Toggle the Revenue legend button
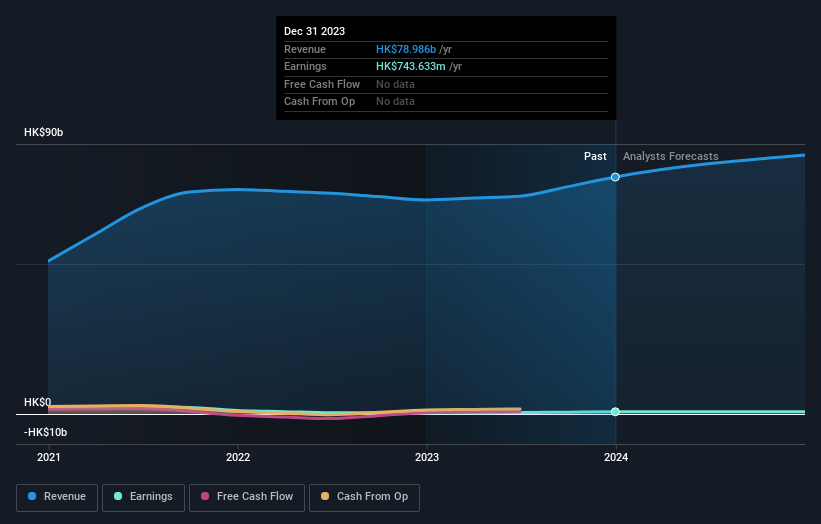This screenshot has height=524, width=821. [x=57, y=497]
